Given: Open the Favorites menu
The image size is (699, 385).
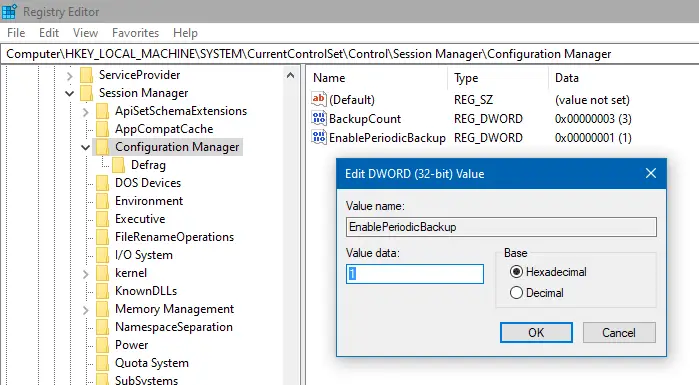Looking at the screenshot, I should coord(135,33).
